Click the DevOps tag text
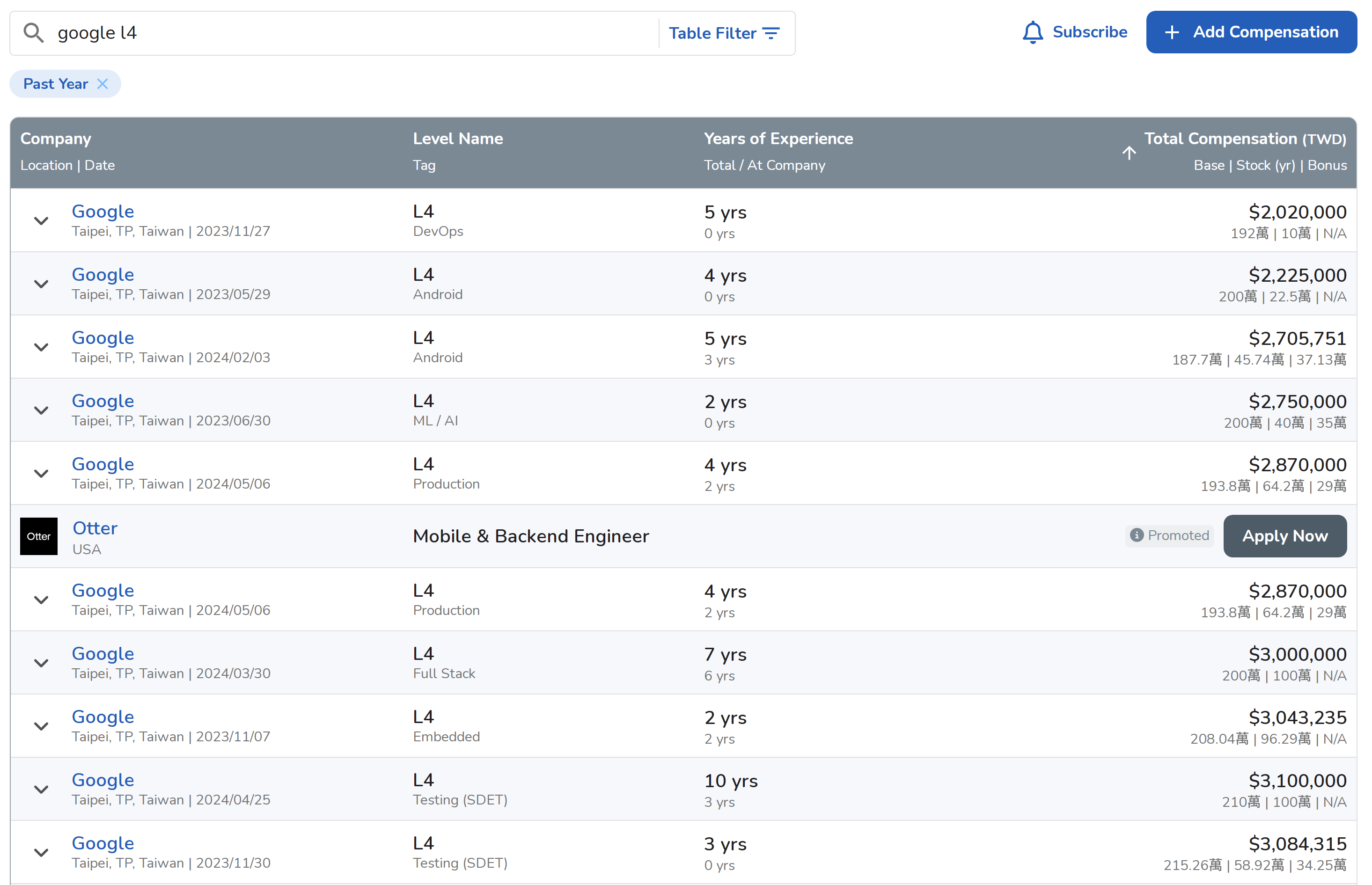Image resolution: width=1372 pixels, height=885 pixels. [x=438, y=232]
